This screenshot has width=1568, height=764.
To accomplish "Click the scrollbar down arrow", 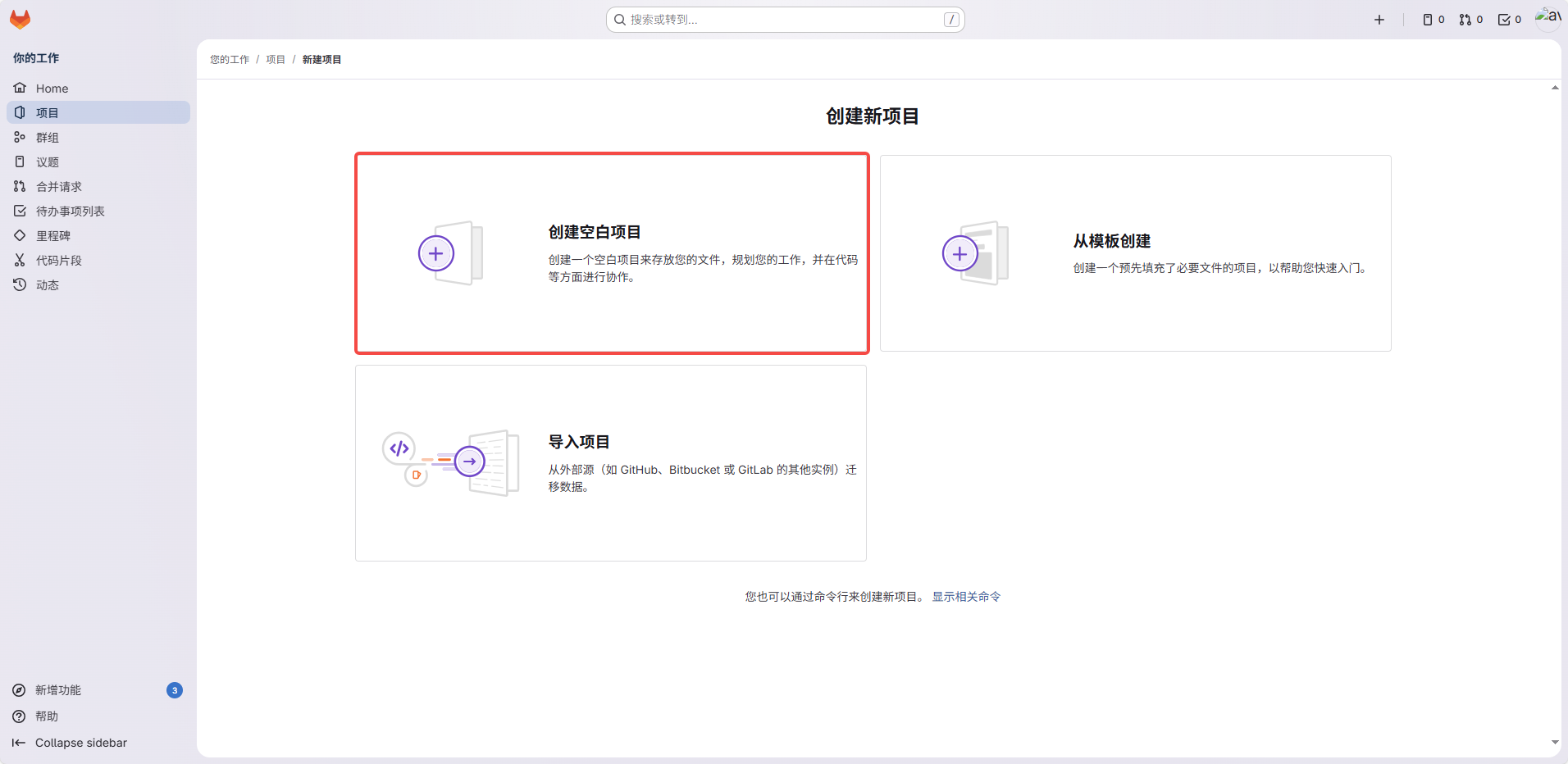I will click(x=1555, y=743).
